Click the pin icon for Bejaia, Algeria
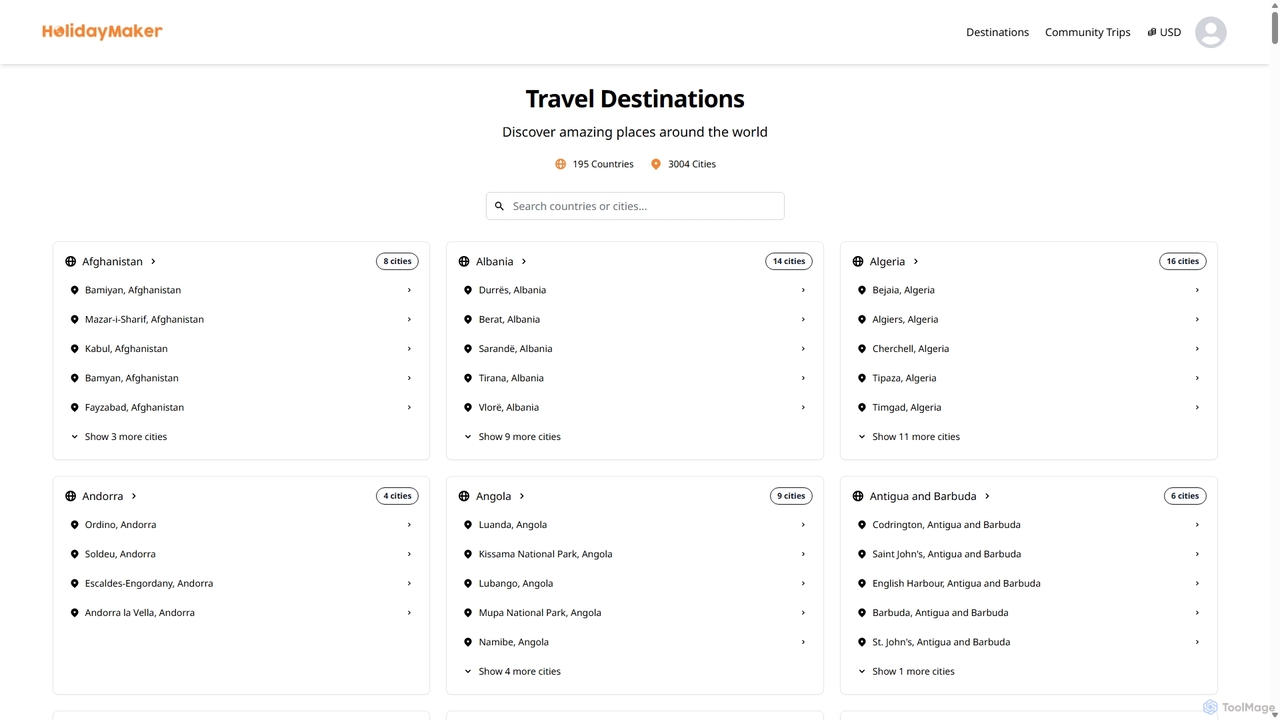This screenshot has width=1280, height=720. [862, 290]
